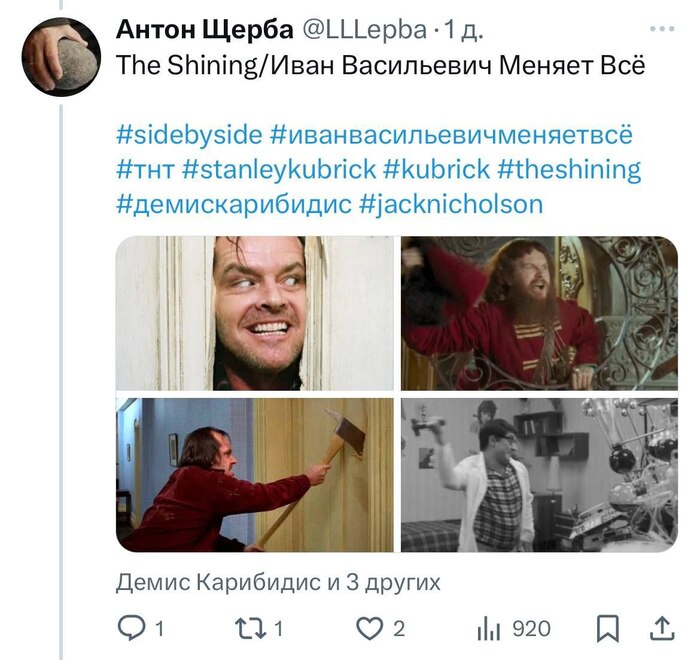Open the three-dot more options menu

click(x=662, y=29)
